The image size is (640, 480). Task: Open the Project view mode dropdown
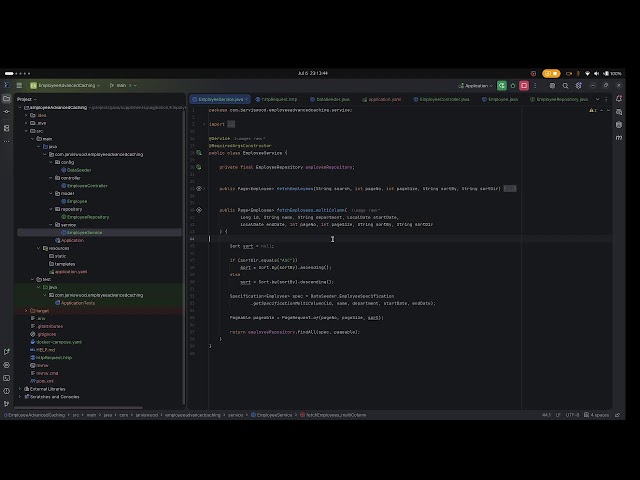pos(27,99)
